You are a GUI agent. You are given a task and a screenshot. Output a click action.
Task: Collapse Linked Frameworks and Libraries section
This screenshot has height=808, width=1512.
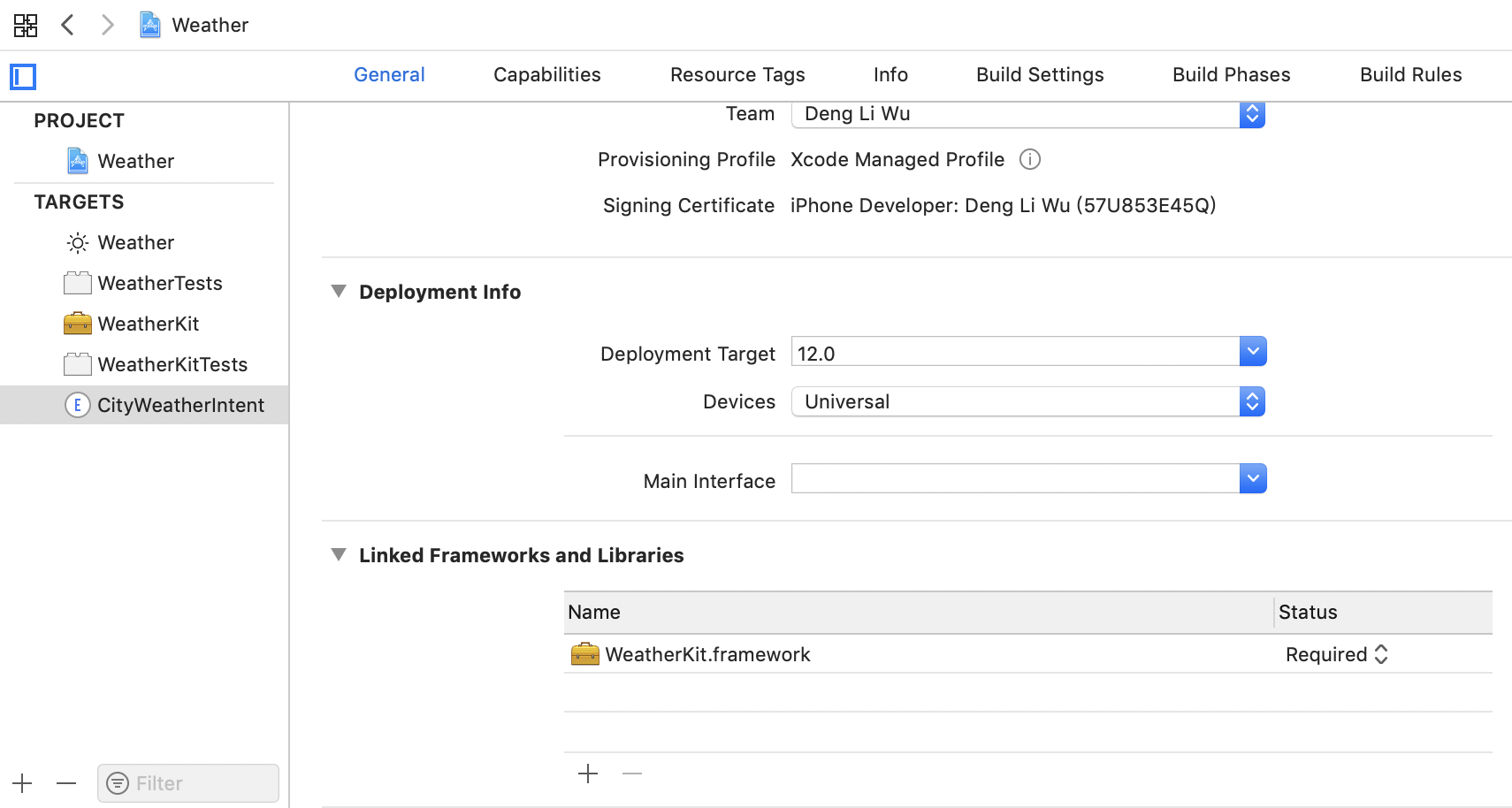click(339, 555)
